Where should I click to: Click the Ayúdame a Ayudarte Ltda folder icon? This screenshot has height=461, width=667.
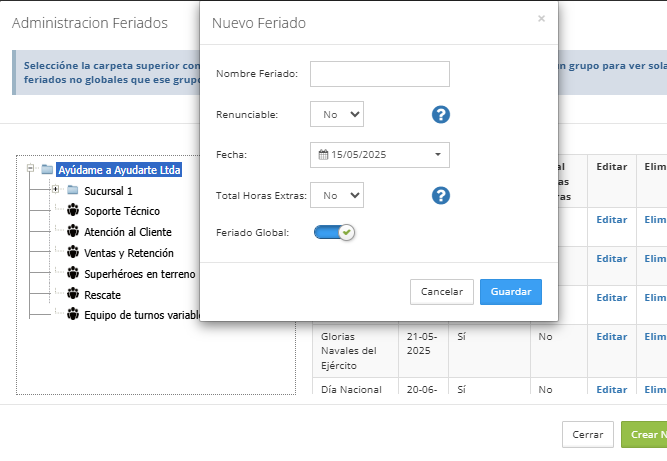(47, 169)
